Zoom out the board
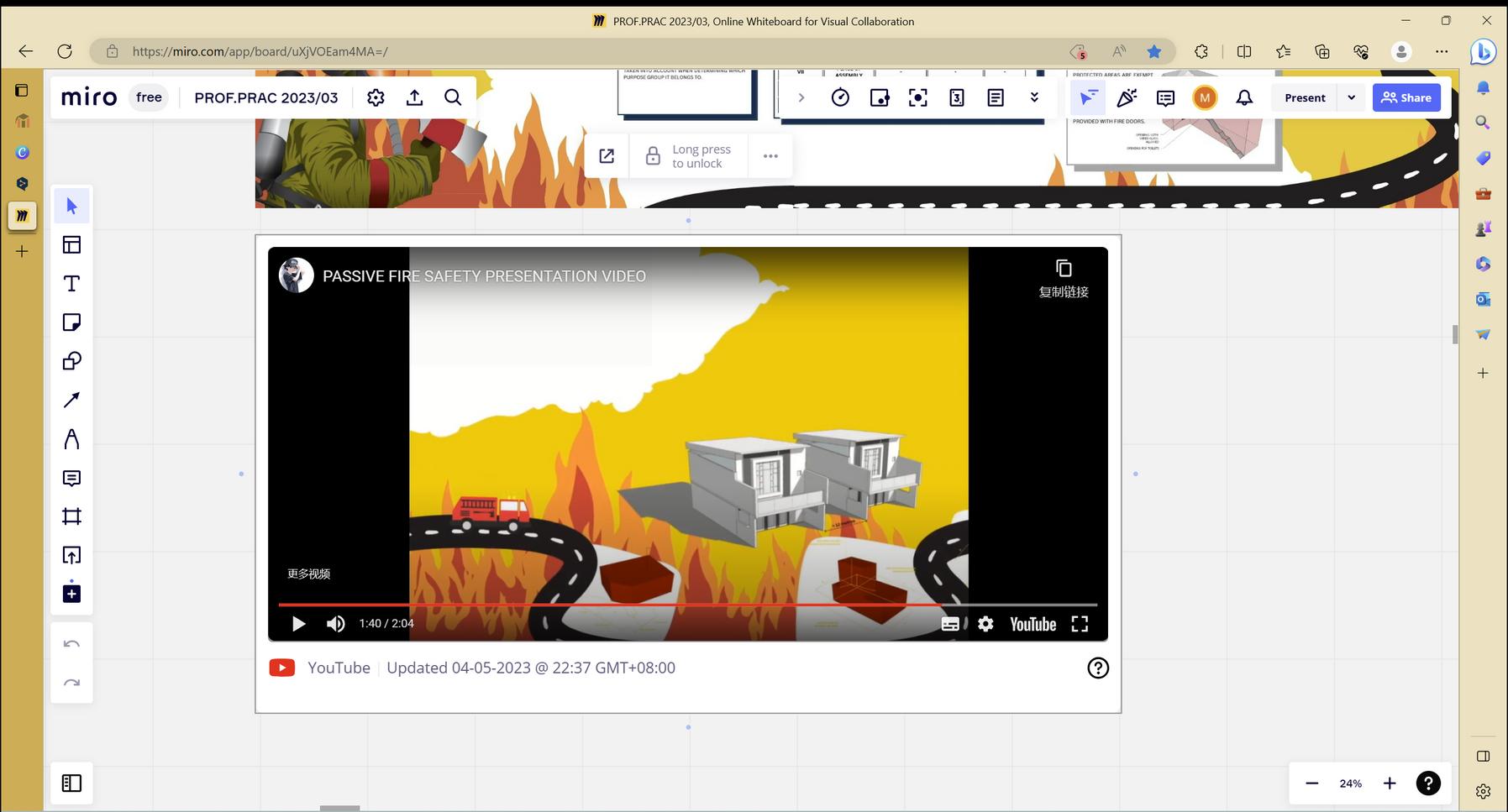 click(1311, 783)
